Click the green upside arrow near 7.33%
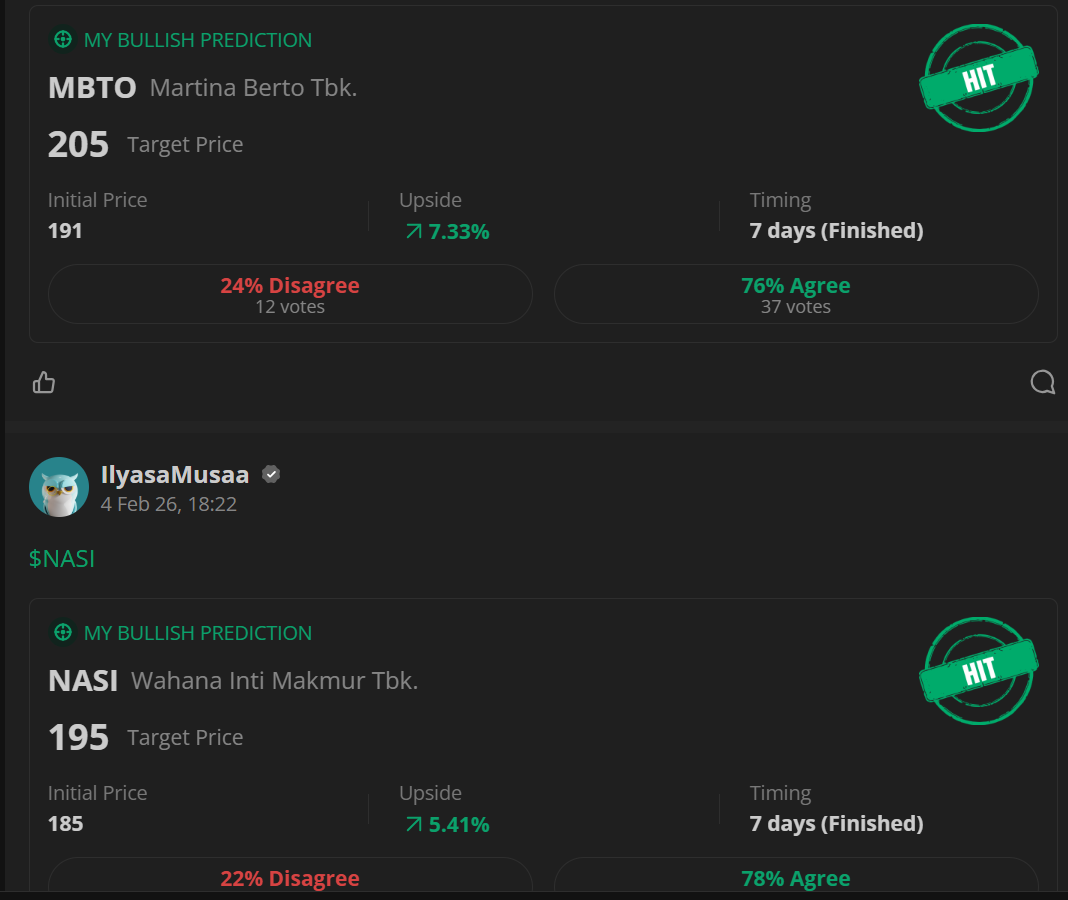Image resolution: width=1068 pixels, height=900 pixels. [413, 232]
